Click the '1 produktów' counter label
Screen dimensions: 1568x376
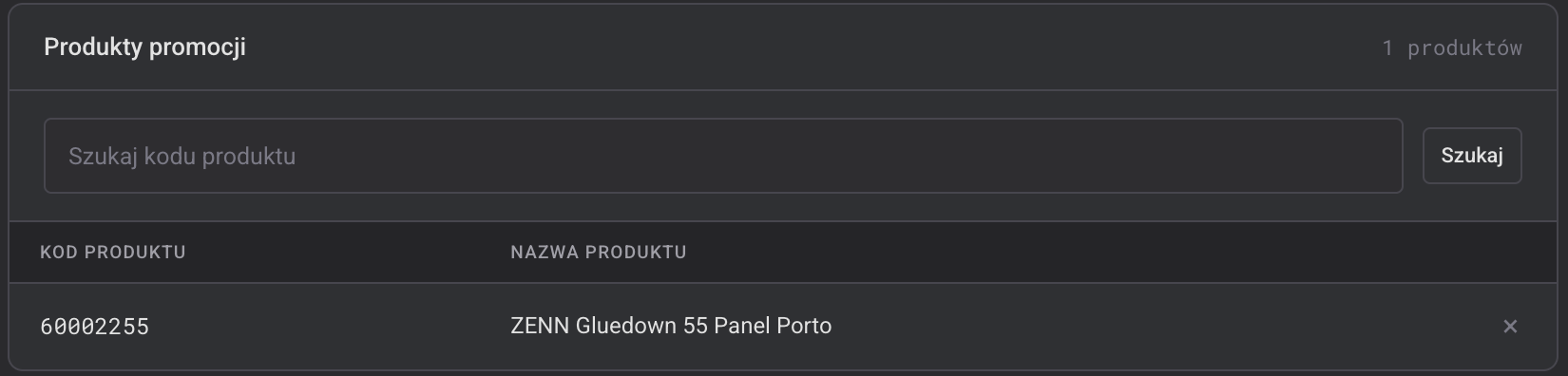1452,47
